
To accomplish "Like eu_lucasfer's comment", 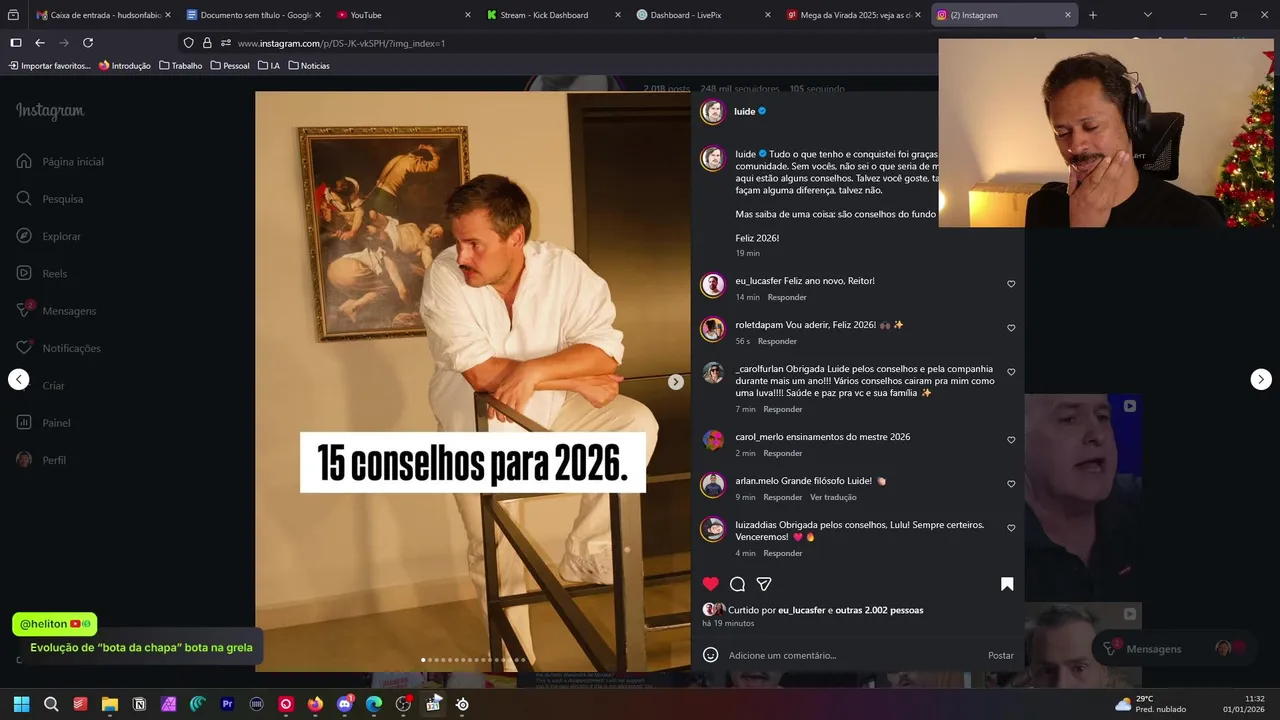I will pos(1011,284).
